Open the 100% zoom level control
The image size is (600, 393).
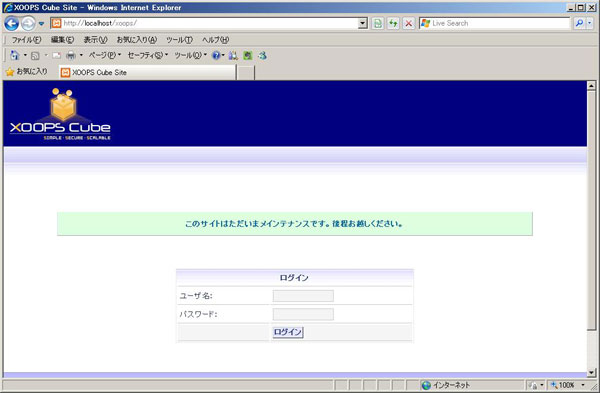[563, 385]
